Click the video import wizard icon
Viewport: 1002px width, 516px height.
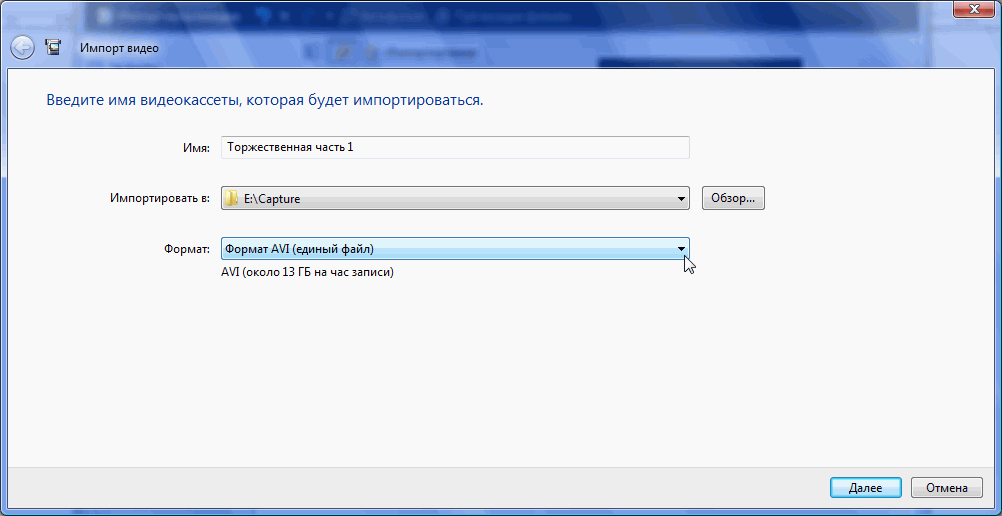pyautogui.click(x=54, y=47)
